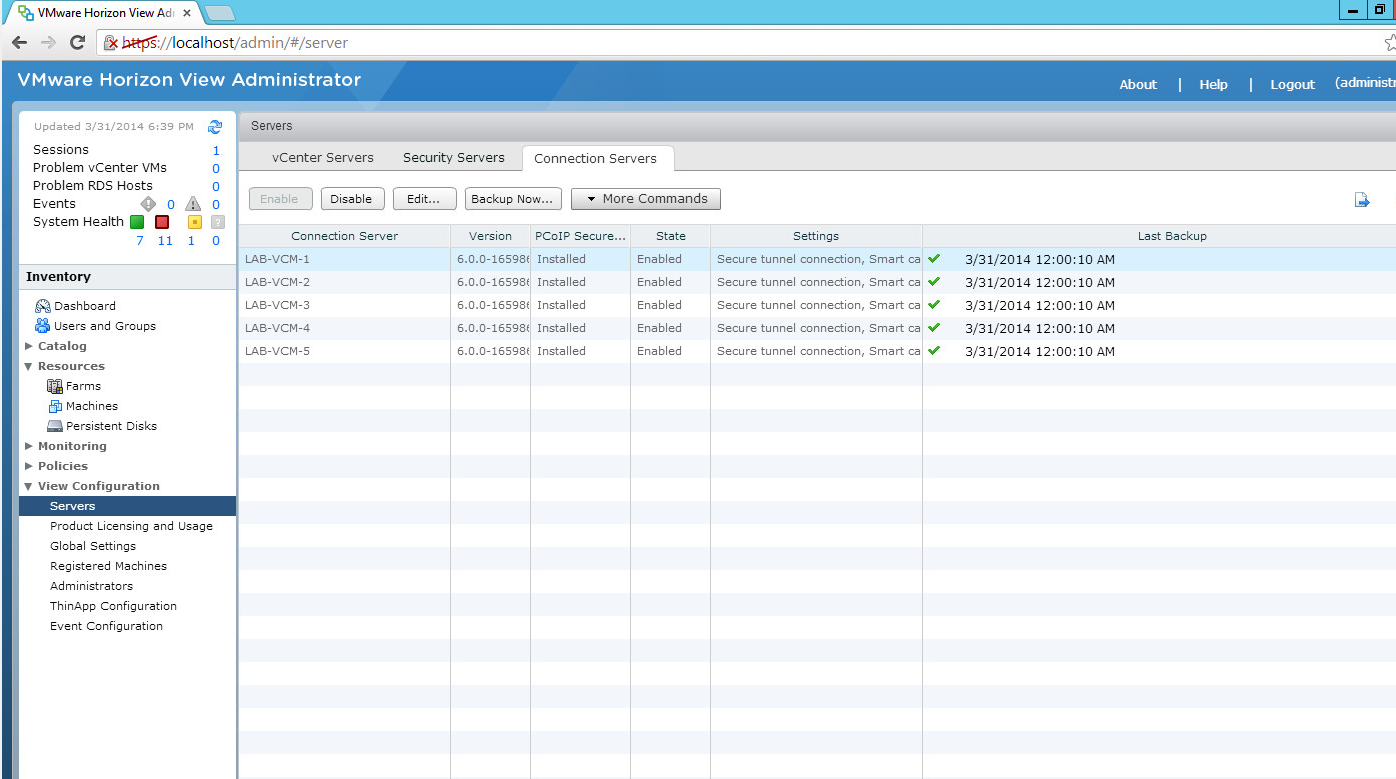This screenshot has height=779, width=1396.
Task: Click the red health count 11
Action: [x=165, y=241]
